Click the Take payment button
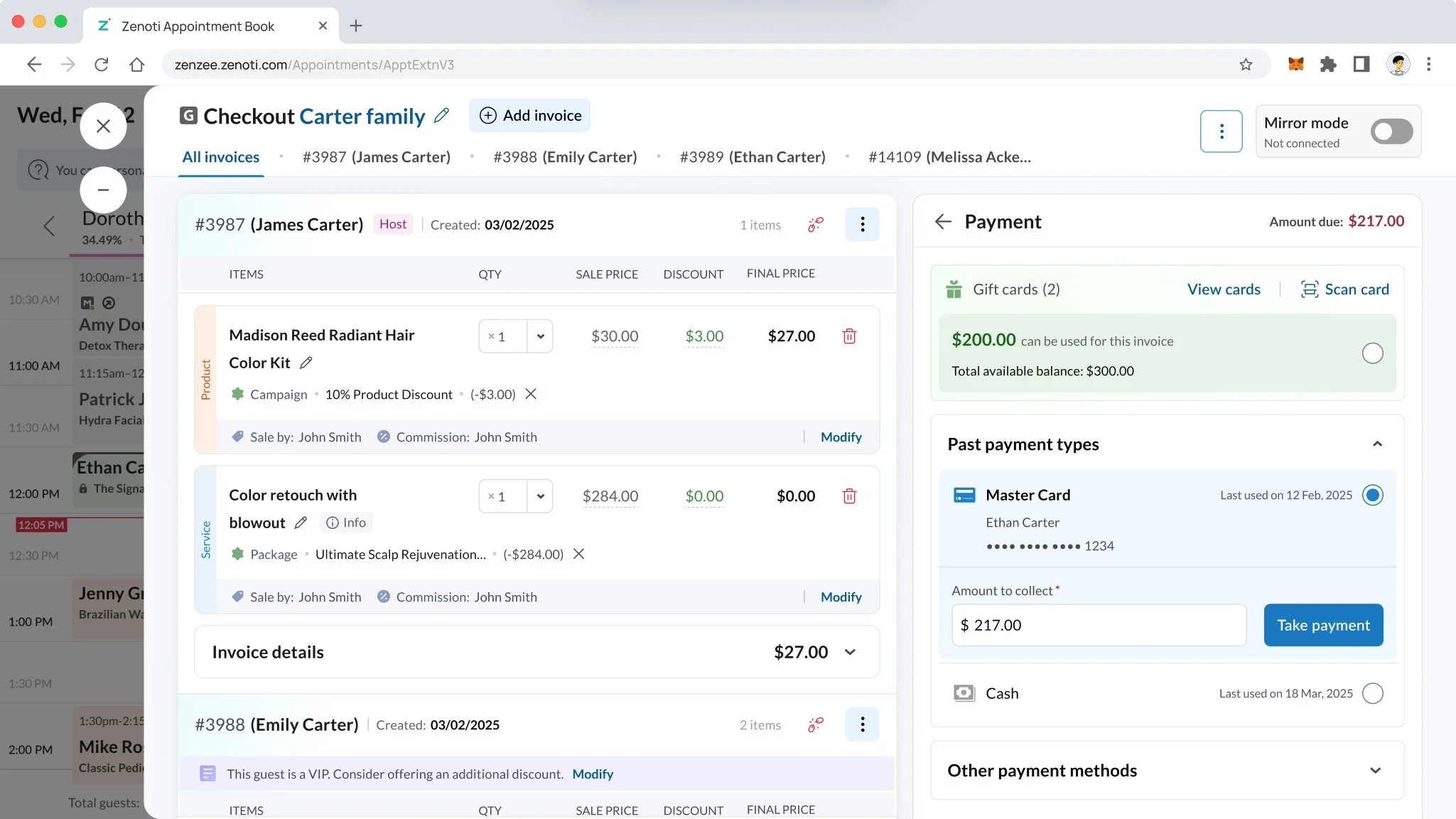1456x819 pixels. (1322, 625)
